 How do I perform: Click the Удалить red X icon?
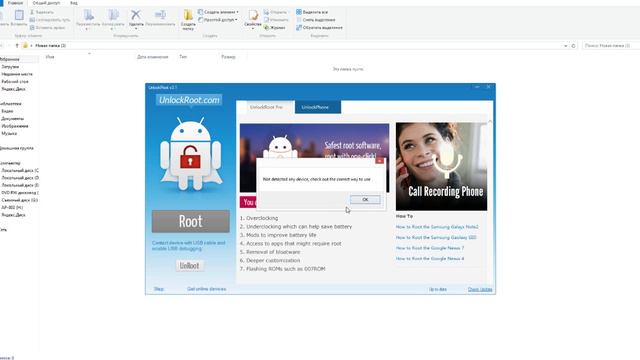coord(136,15)
